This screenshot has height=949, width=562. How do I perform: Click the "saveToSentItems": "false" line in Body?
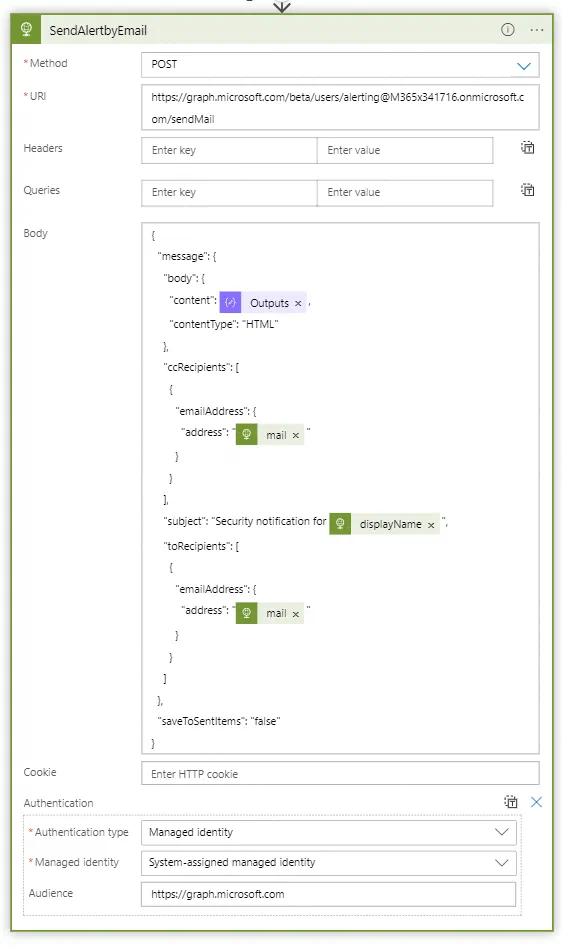(218, 721)
